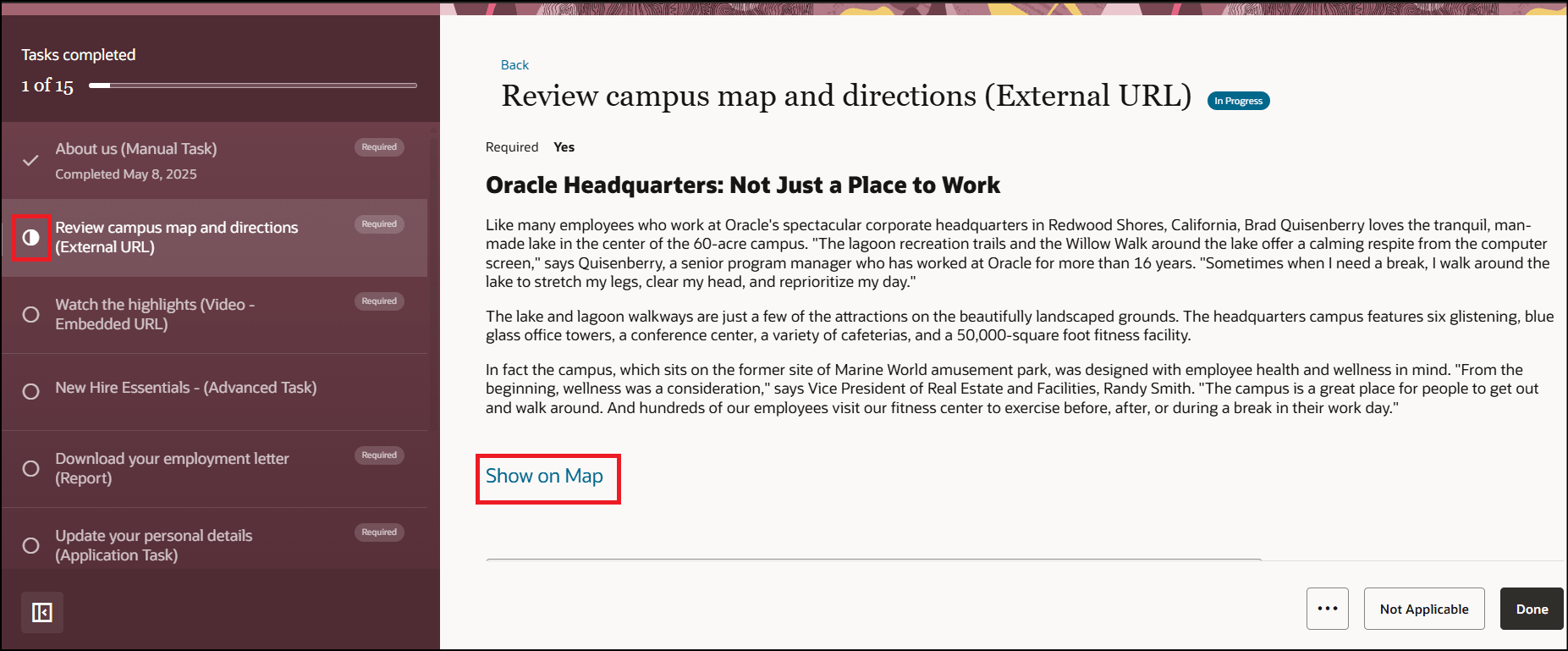Open the Show on Map link
The width and height of the screenshot is (1568, 651).
[544, 476]
